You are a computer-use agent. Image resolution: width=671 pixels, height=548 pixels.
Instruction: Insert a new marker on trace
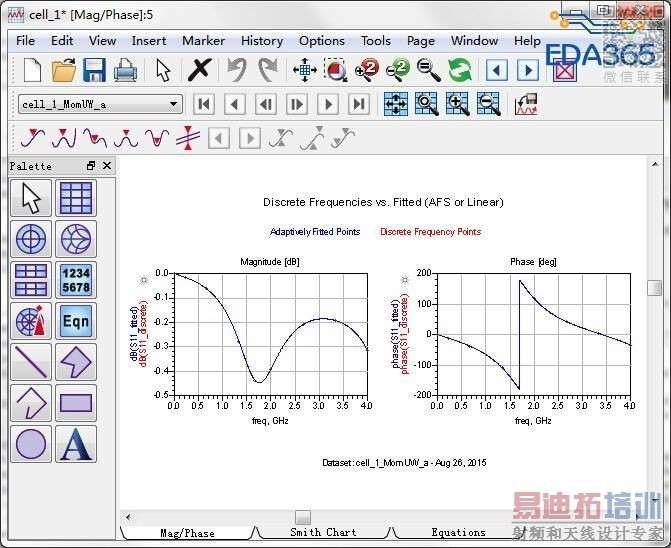point(33,138)
